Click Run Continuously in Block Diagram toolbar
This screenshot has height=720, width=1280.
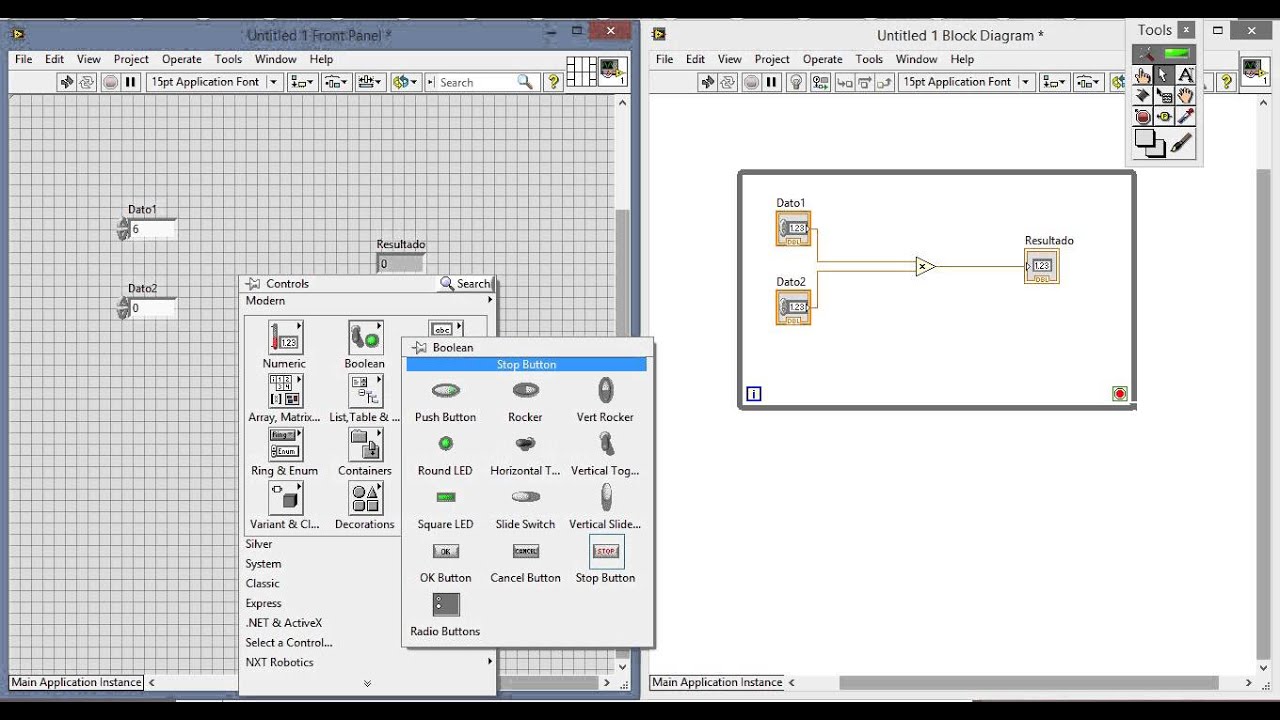click(727, 82)
